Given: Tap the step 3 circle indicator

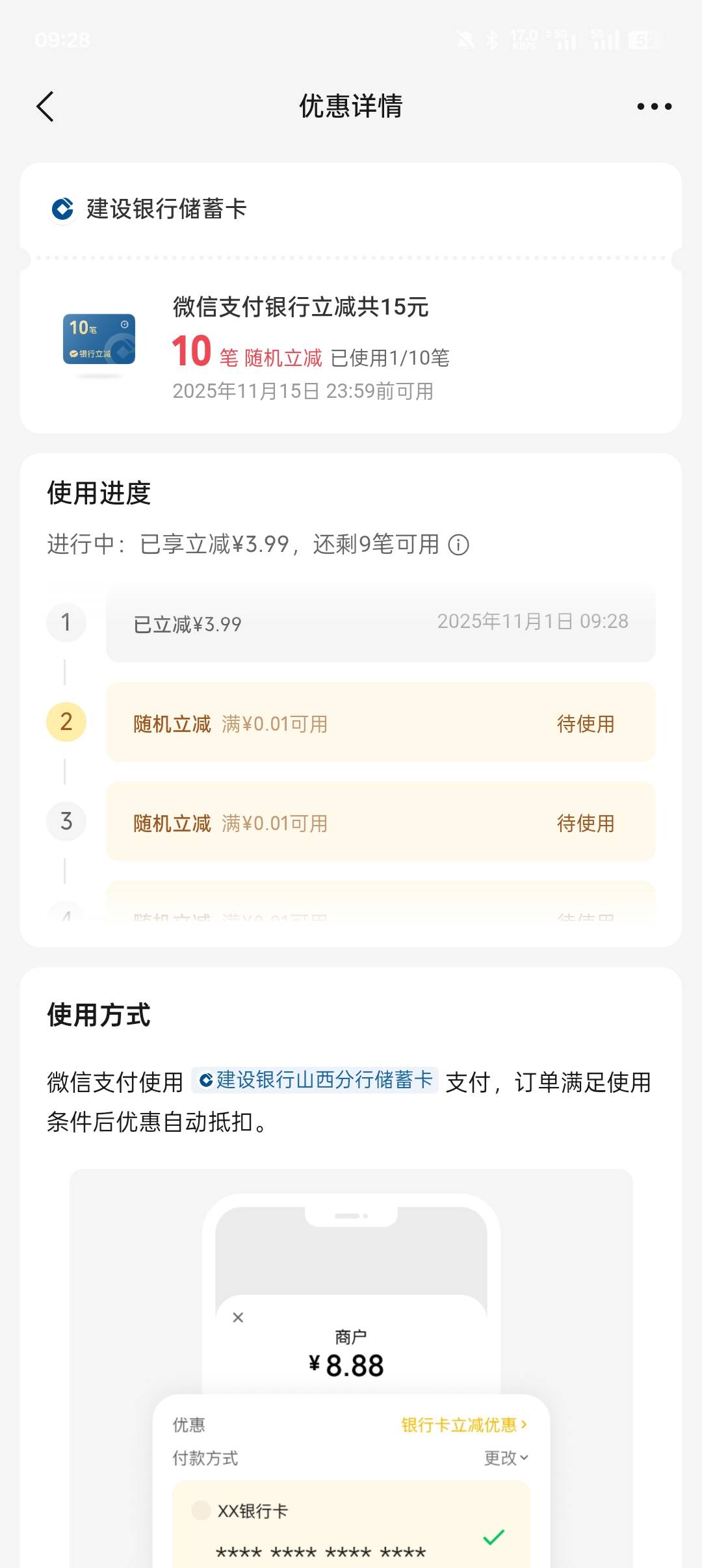Looking at the screenshot, I should point(66,821).
